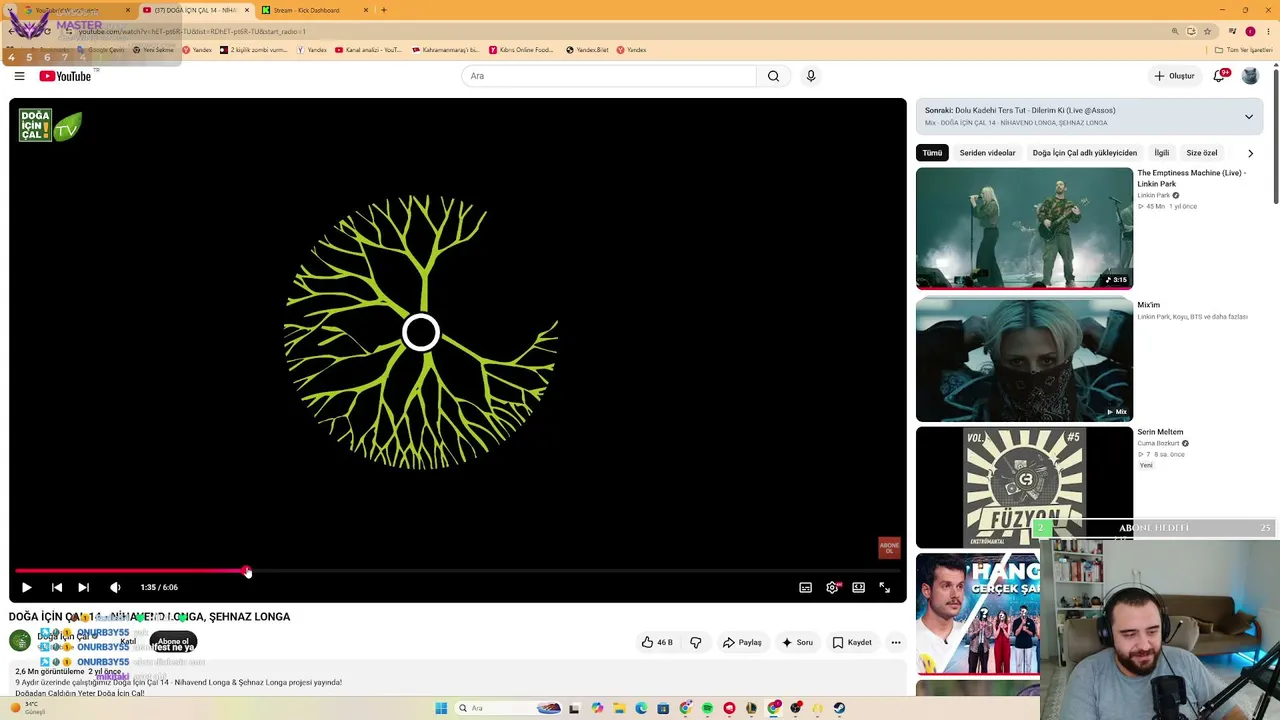Skip to the previous video
1280x720 pixels.
coord(57,587)
